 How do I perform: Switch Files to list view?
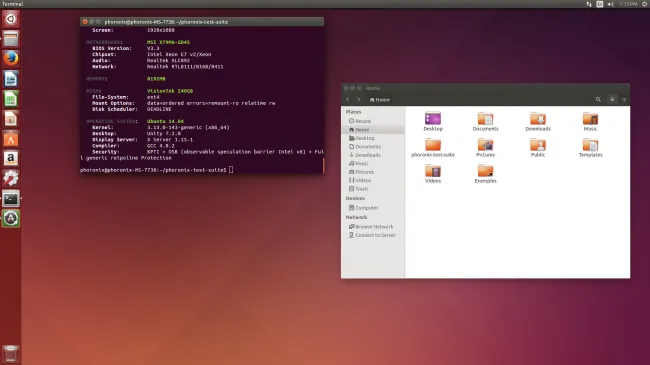click(612, 100)
